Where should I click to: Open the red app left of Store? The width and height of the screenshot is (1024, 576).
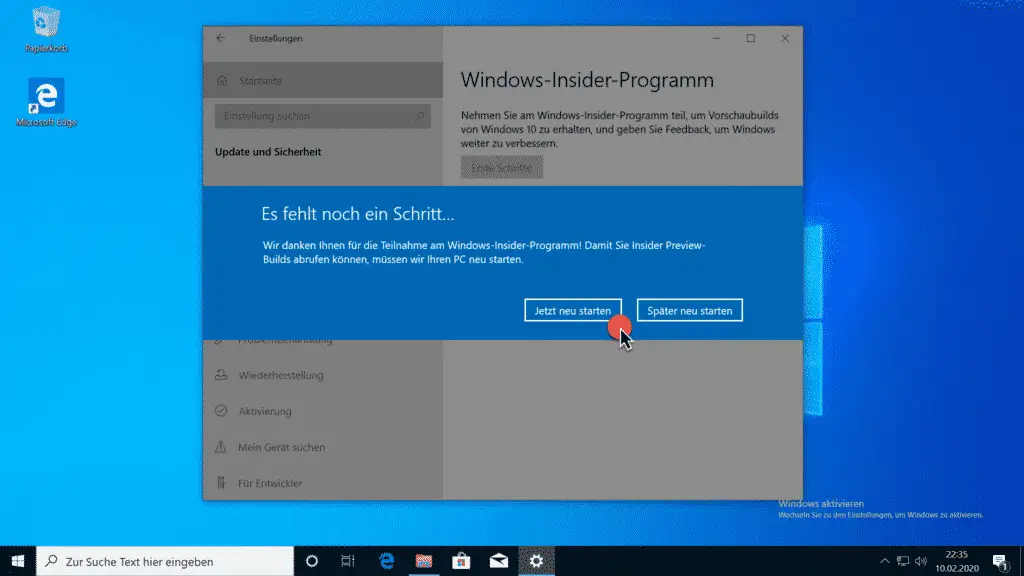pos(424,561)
